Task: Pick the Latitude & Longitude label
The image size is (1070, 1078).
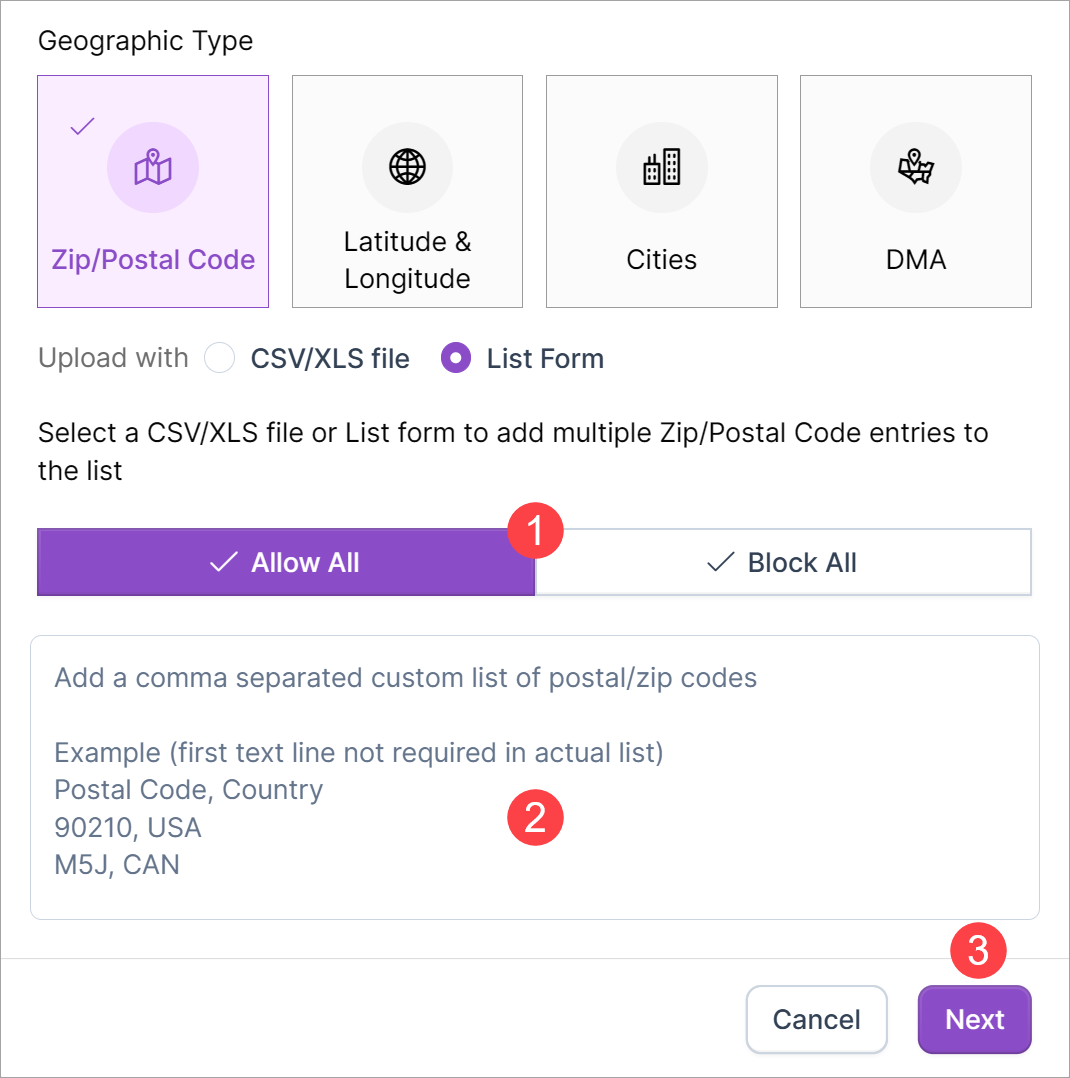Action: [407, 260]
